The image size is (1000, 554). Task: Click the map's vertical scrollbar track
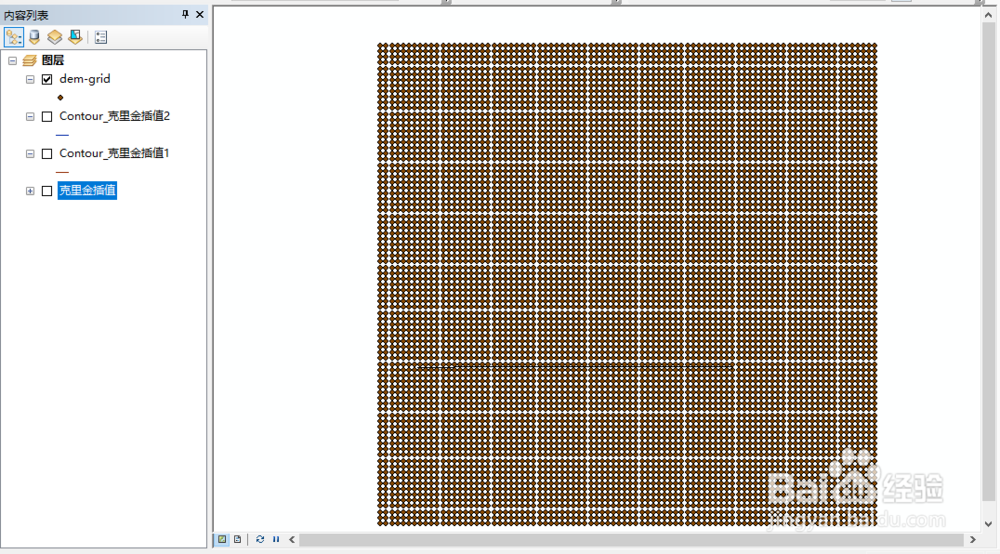989,261
